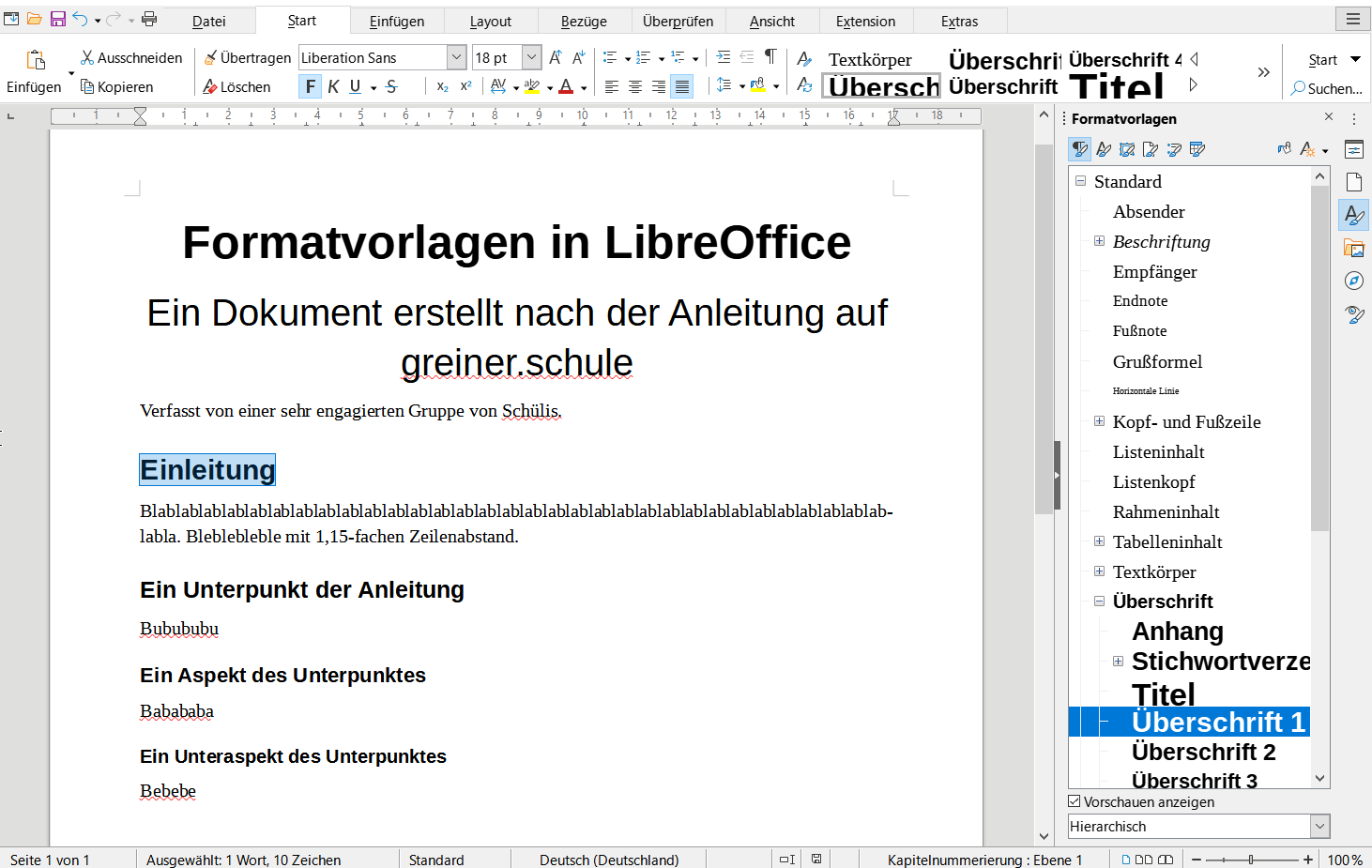The height and width of the screenshot is (868, 1372).
Task: Align text left
Action: 612,86
